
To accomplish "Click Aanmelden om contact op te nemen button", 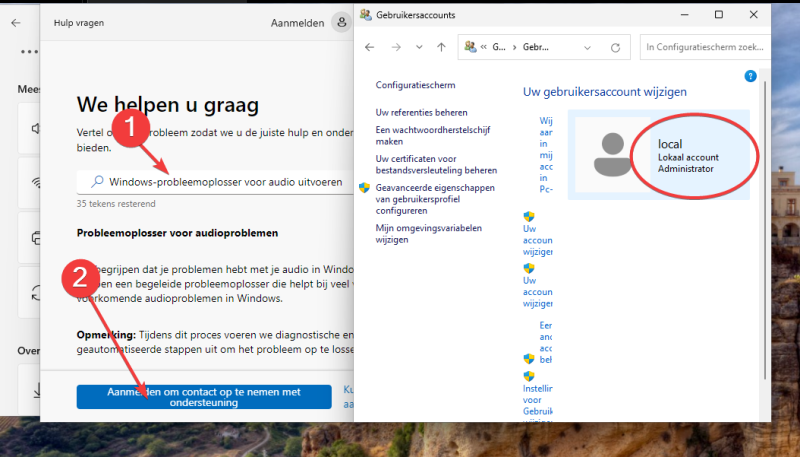I will click(203, 397).
